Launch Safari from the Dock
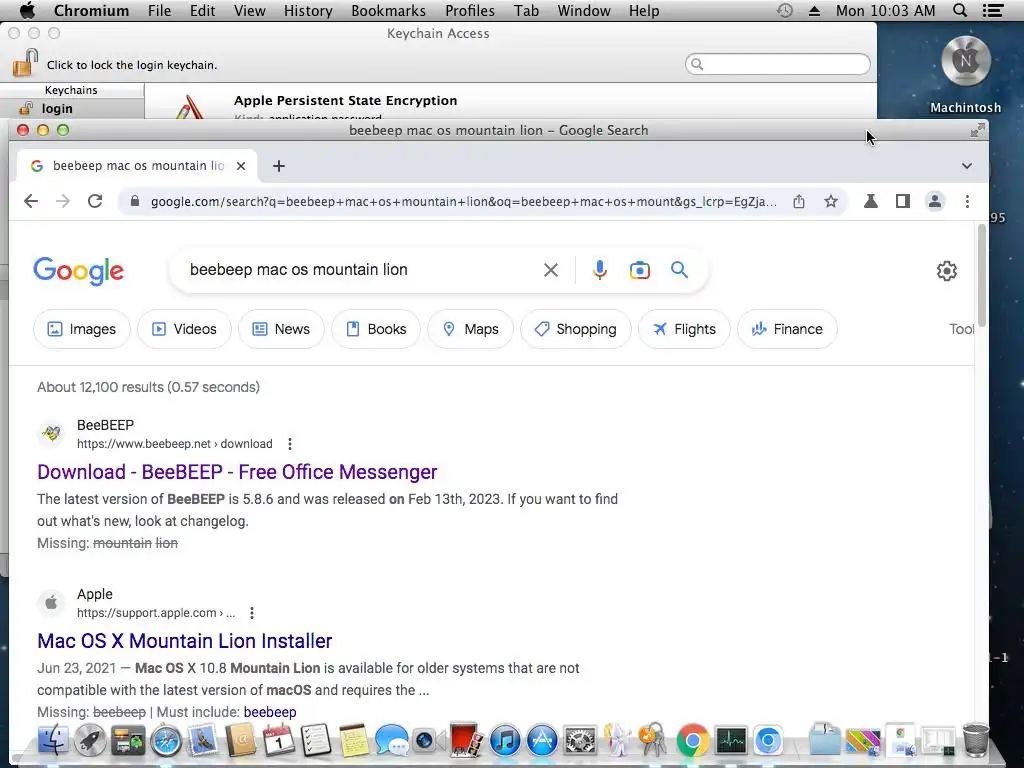Image resolution: width=1024 pixels, height=768 pixels. tap(166, 741)
